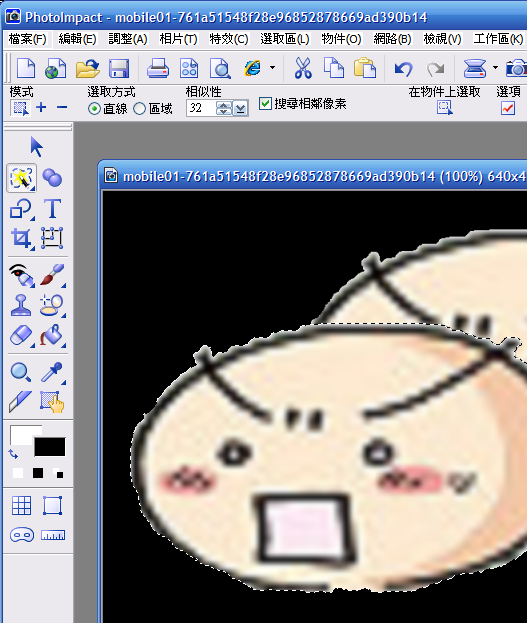The height and width of the screenshot is (623, 527).
Task: Open print preview with magnifier icon
Action: coord(220,68)
